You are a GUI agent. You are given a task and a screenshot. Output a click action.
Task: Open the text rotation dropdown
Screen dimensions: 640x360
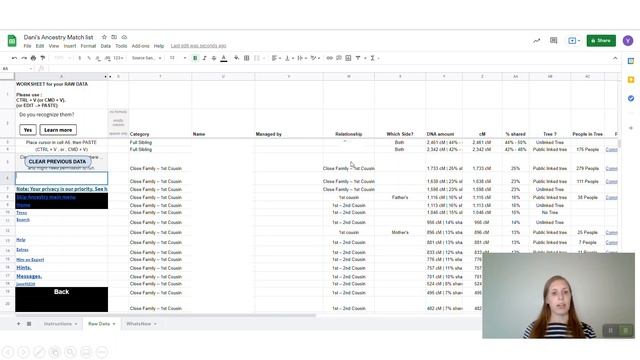[315, 58]
